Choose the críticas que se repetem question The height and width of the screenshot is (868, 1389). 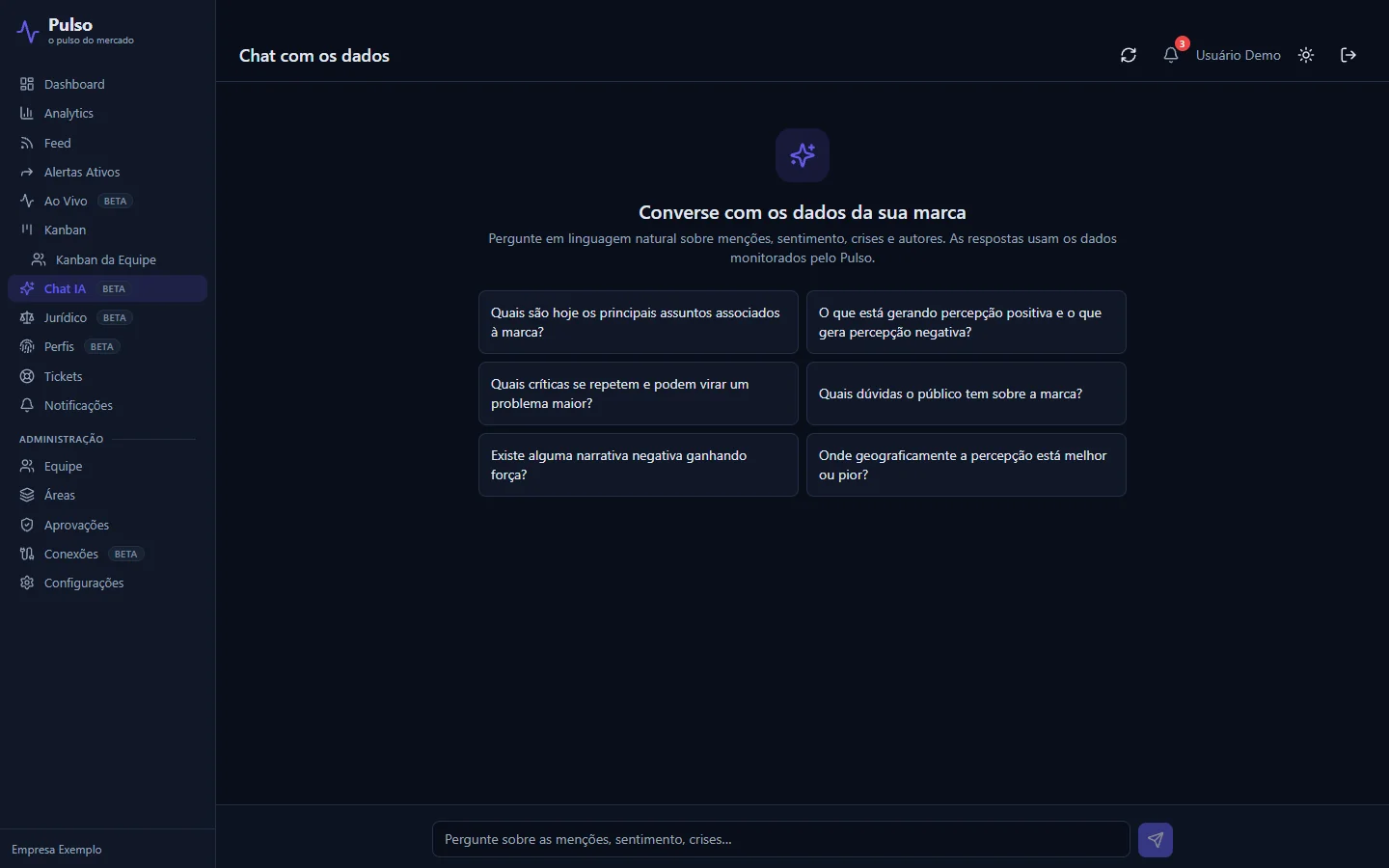(x=639, y=393)
